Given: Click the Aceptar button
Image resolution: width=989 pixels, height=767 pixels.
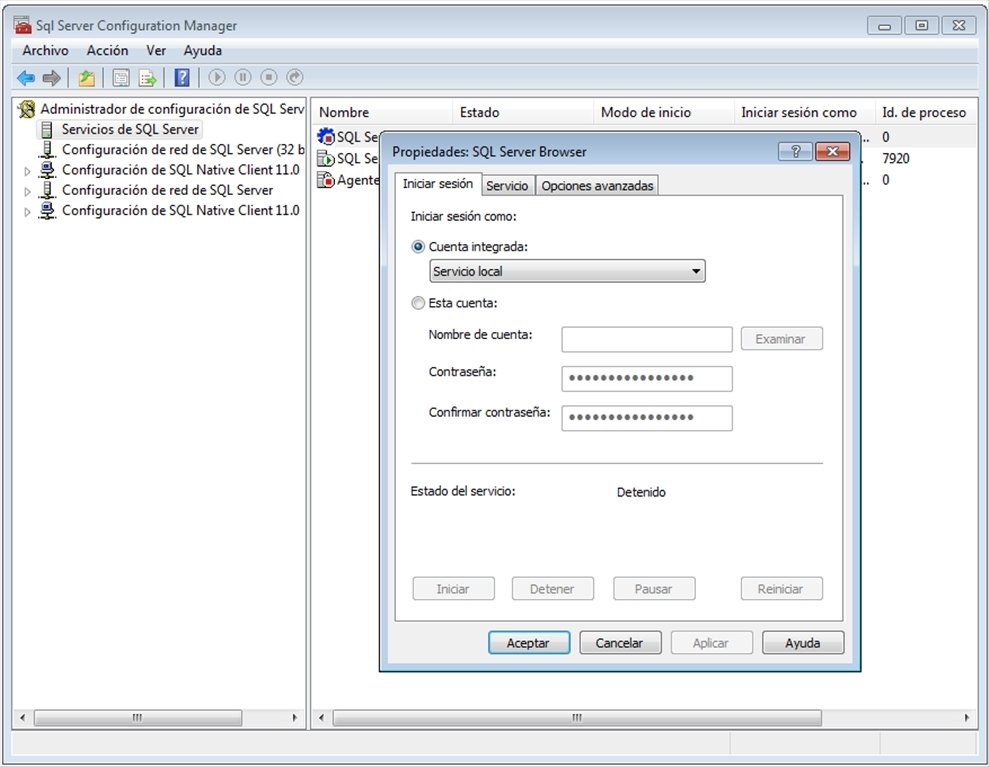Looking at the screenshot, I should (x=529, y=643).
